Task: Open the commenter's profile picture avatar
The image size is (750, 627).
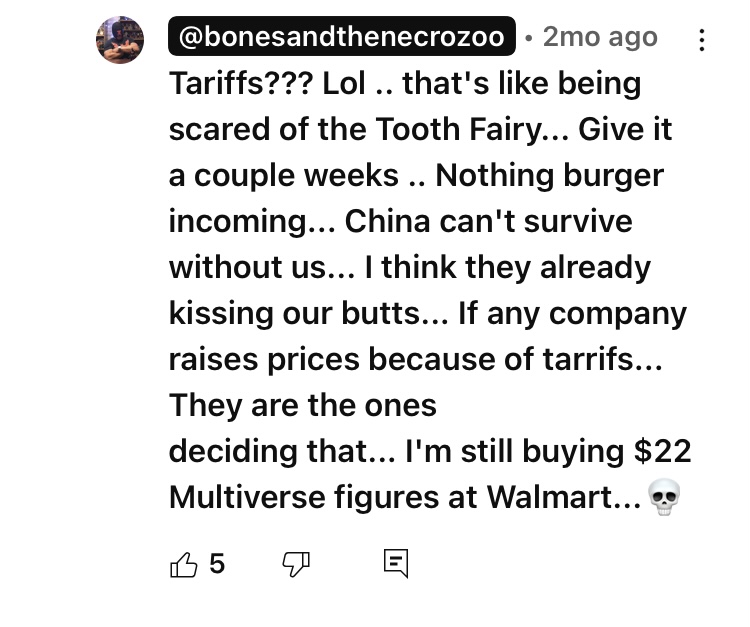Action: click(120, 40)
